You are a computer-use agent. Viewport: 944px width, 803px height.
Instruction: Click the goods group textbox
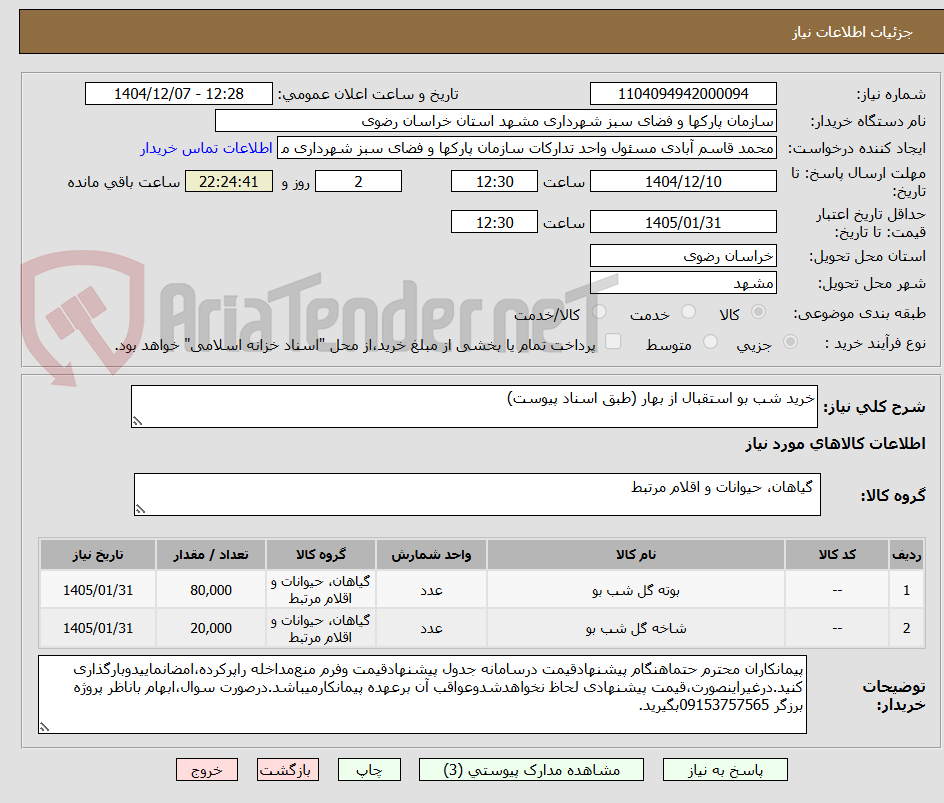477,495
